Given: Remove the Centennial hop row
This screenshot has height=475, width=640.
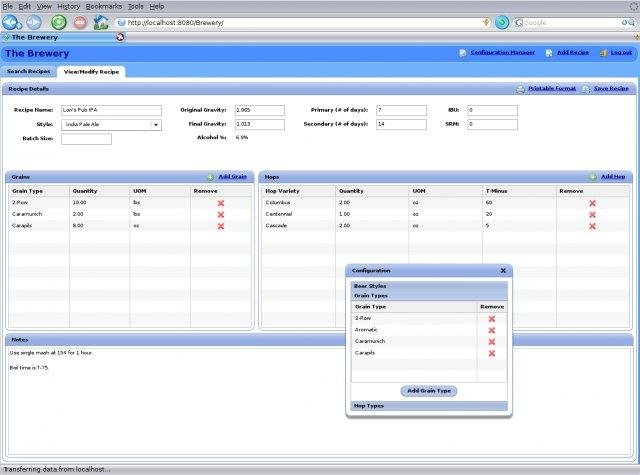Looking at the screenshot, I should coord(592,214).
